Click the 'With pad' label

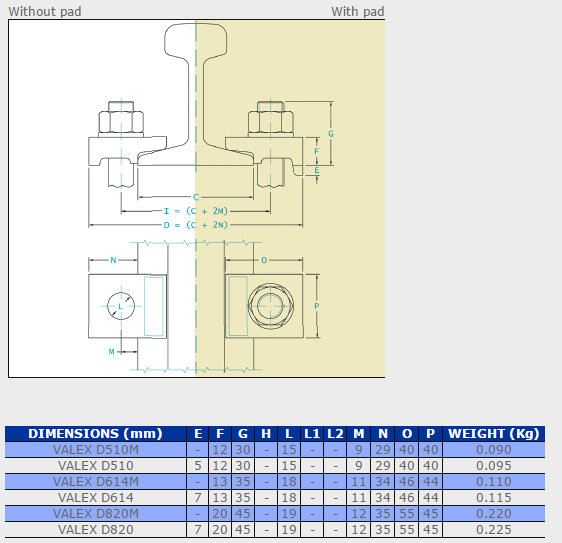pos(357,11)
